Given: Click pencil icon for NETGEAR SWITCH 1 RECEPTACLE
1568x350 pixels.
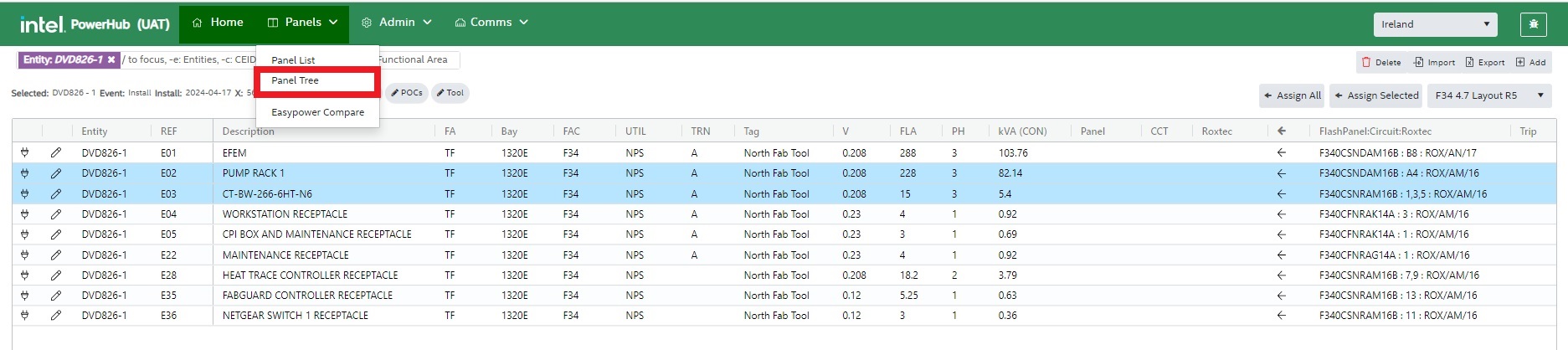Looking at the screenshot, I should pyautogui.click(x=56, y=316).
